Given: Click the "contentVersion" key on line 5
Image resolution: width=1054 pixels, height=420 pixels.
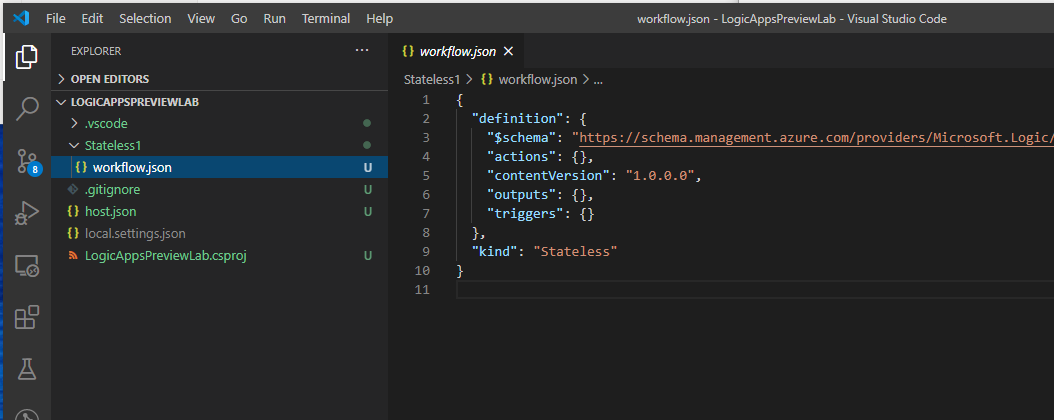Looking at the screenshot, I should (x=548, y=176).
